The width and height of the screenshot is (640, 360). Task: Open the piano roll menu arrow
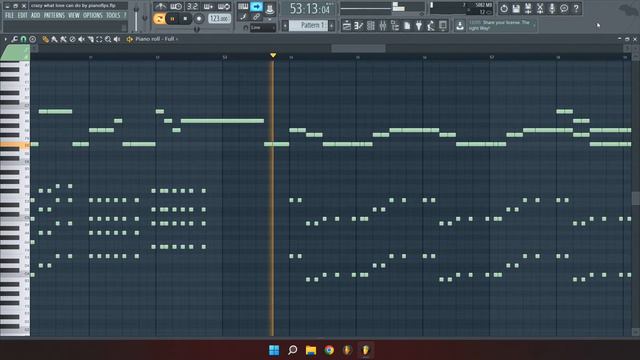(x=6, y=39)
